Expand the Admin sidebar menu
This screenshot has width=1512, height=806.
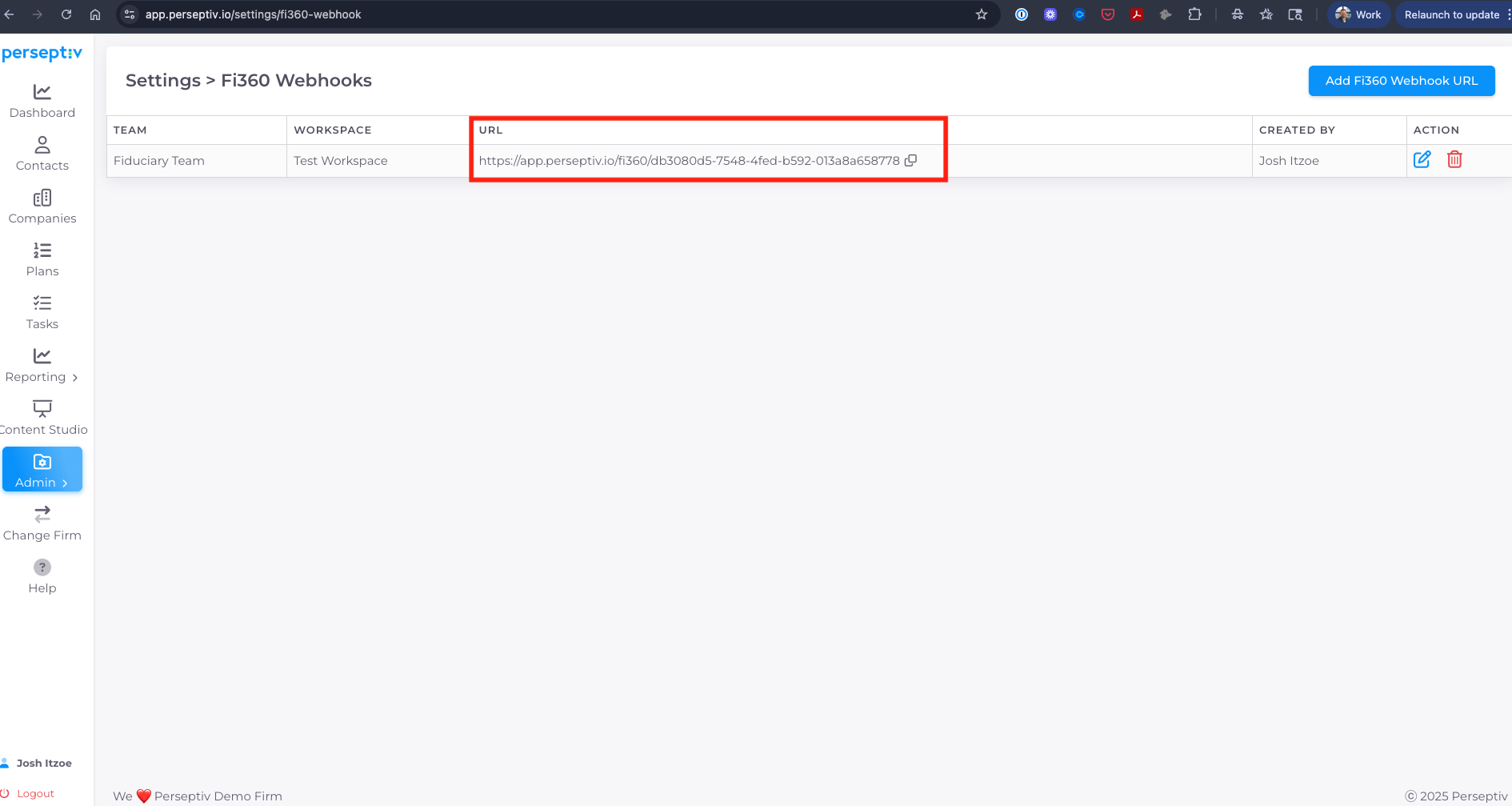[x=42, y=470]
